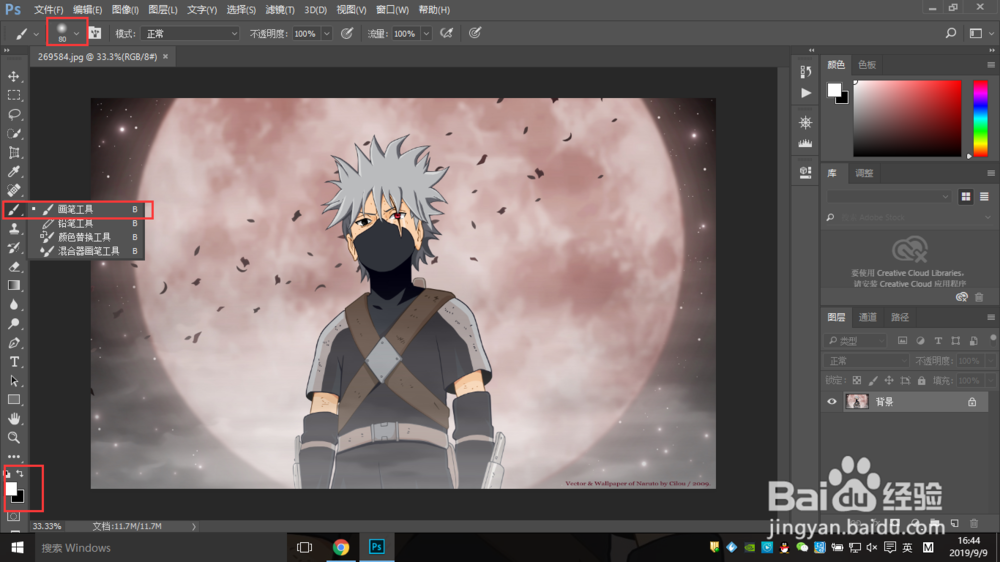Toggle lock position in Layers panel
The width and height of the screenshot is (1000, 562).
coord(889,381)
